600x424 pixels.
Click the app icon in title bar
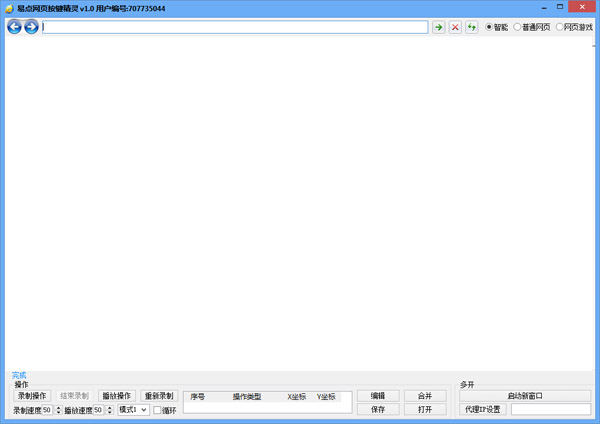(x=10, y=8)
